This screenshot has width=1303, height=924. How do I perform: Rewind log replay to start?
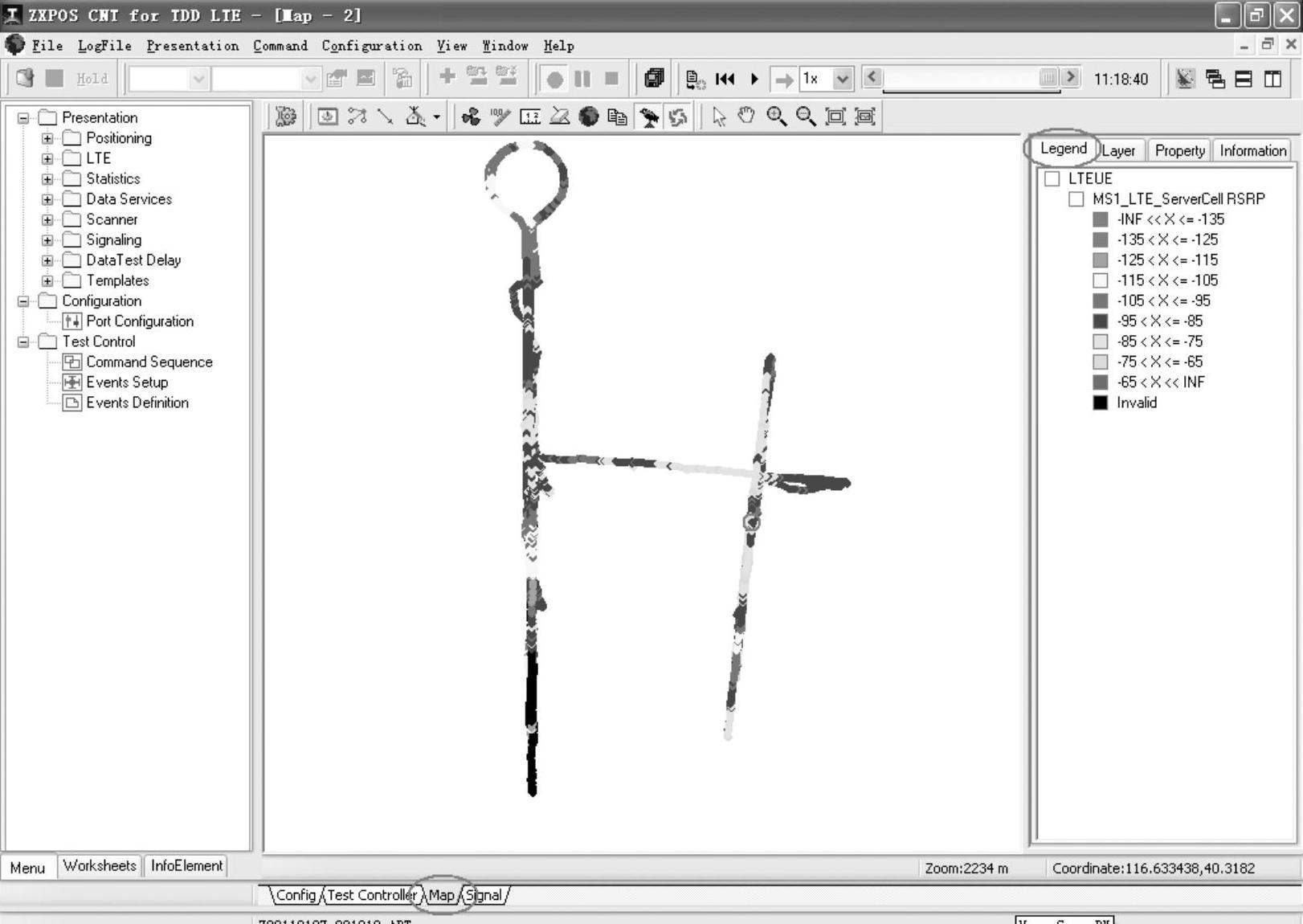tap(725, 79)
